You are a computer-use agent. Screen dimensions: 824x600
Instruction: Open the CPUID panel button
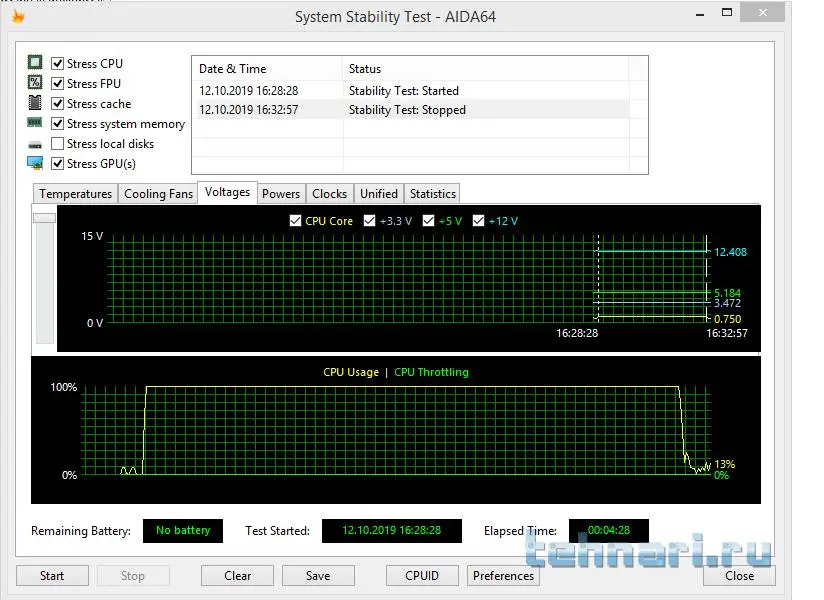[x=422, y=576]
